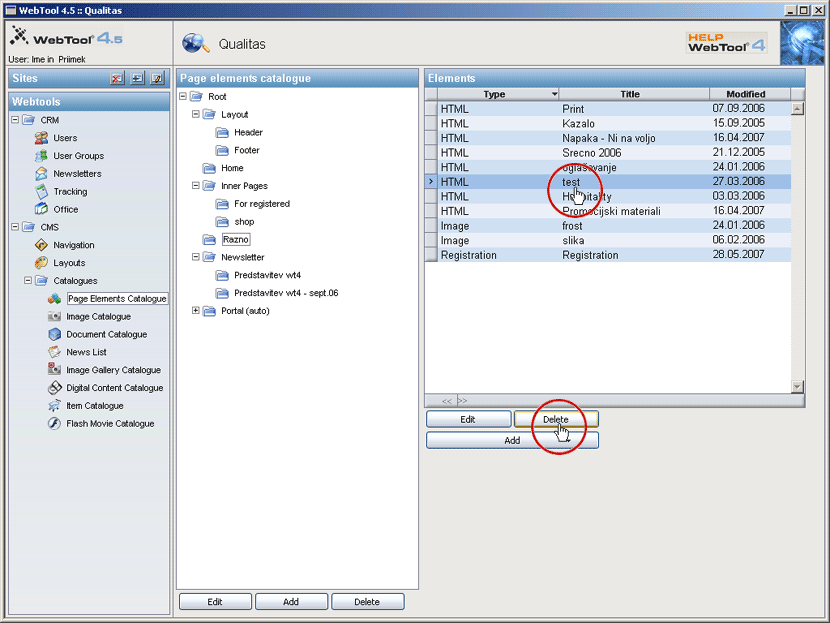The height and width of the screenshot is (623, 830).
Task: Collapse the Inner Pages folder
Action: click(196, 186)
